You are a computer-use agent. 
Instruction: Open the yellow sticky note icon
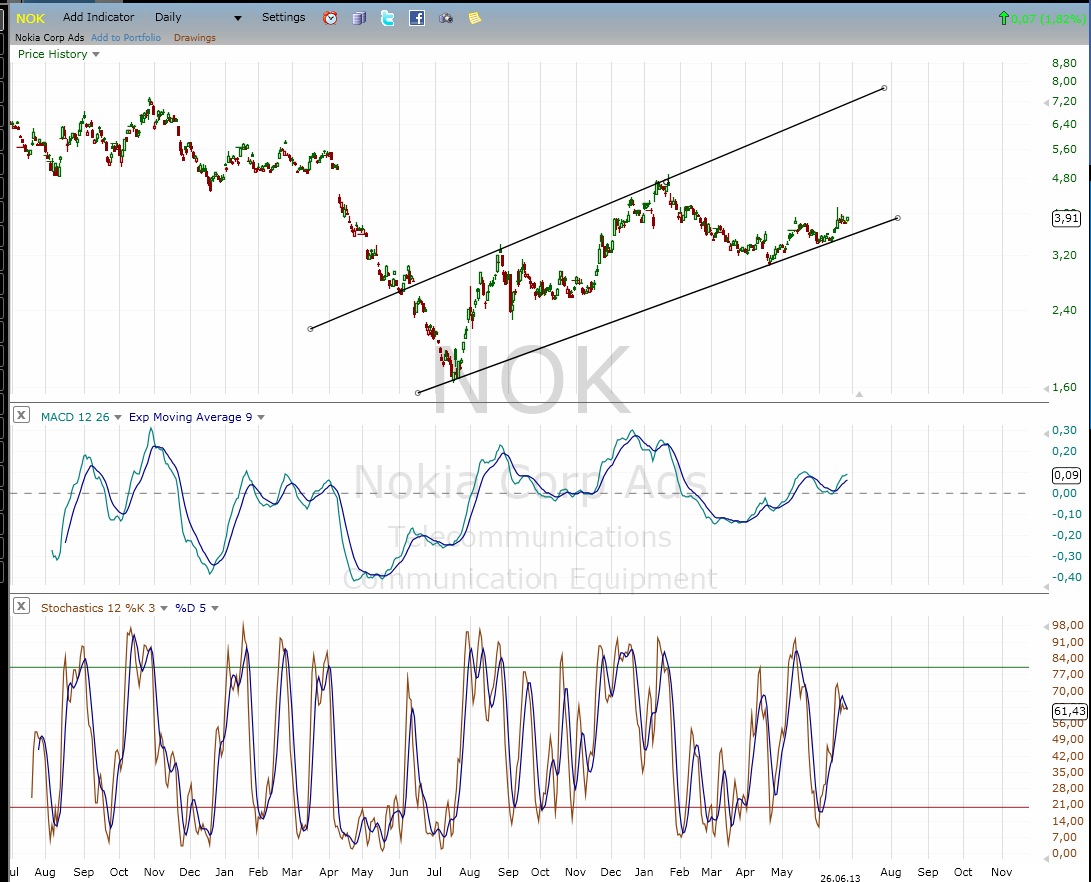475,18
